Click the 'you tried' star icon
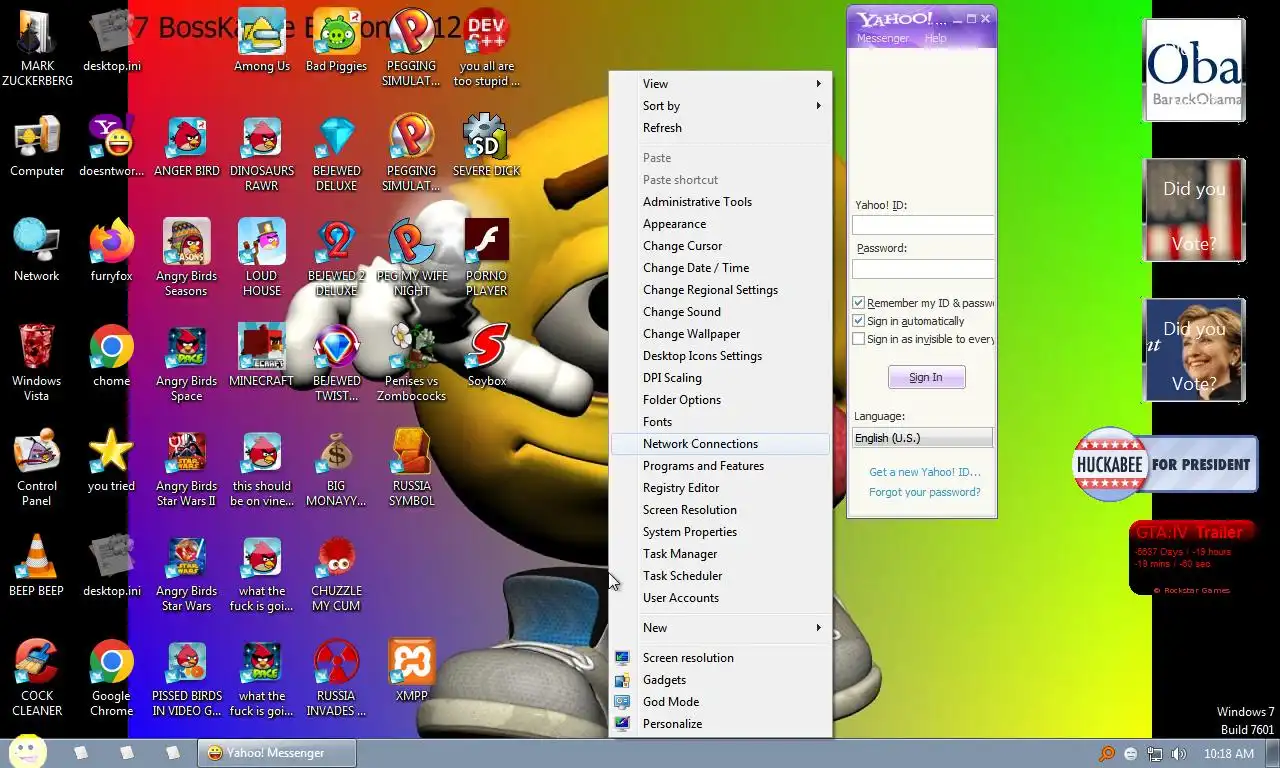This screenshot has height=768, width=1280. pyautogui.click(x=111, y=462)
